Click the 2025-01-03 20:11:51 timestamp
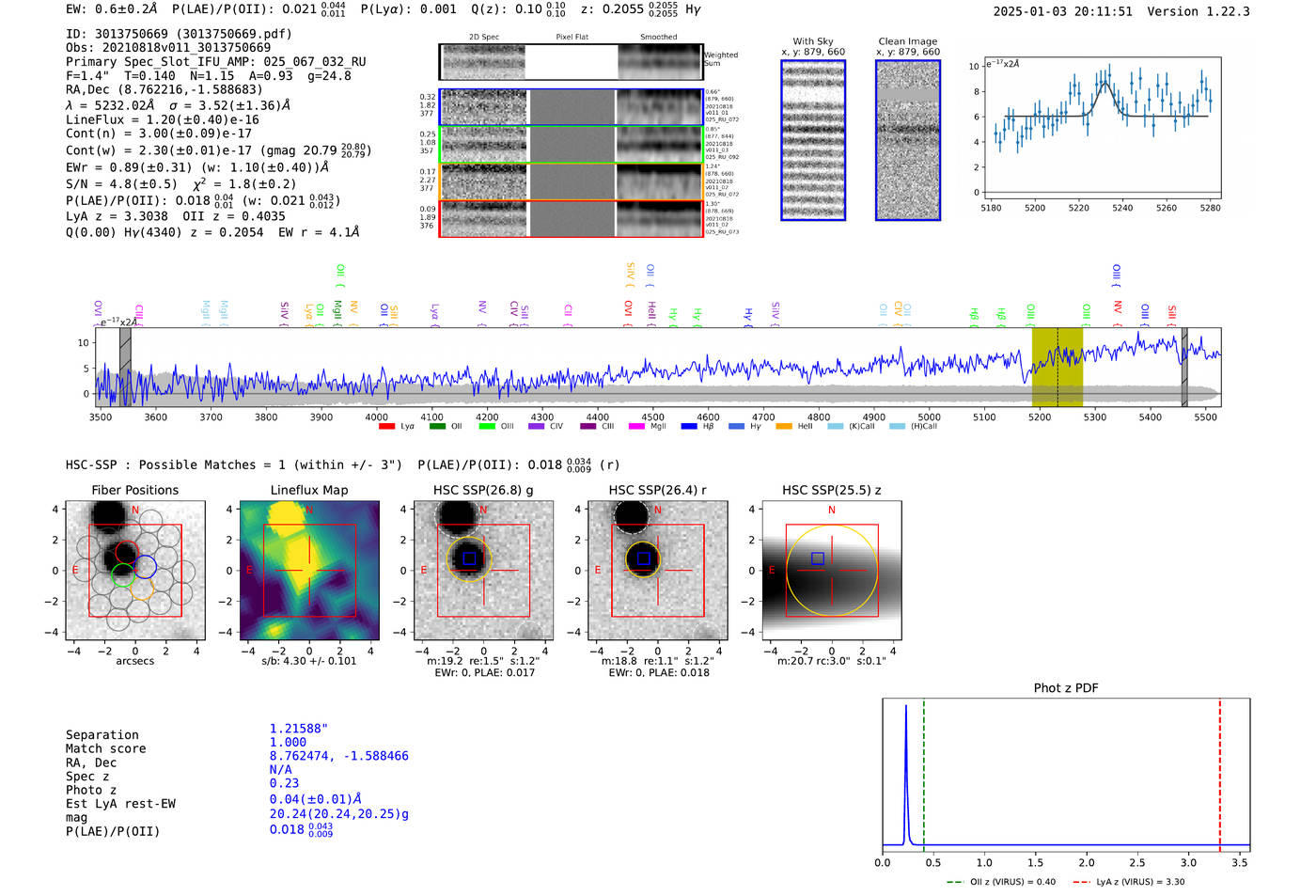This screenshot has height=896, width=1316. point(1063,11)
